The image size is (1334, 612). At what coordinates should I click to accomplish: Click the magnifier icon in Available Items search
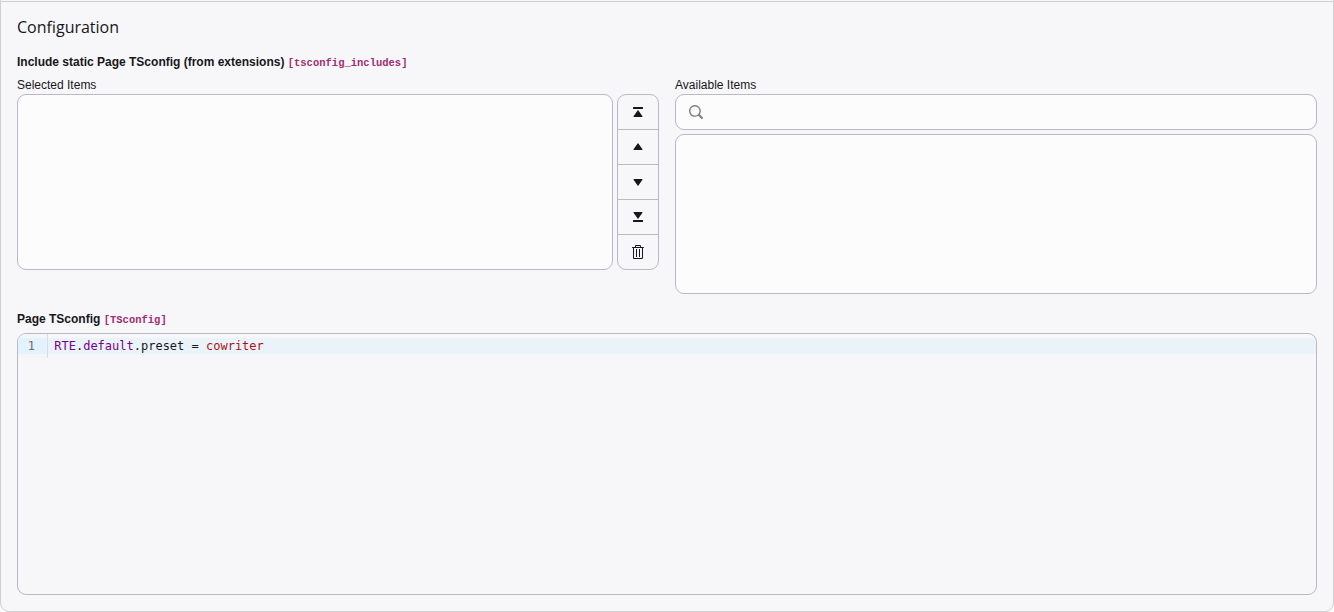tap(695, 112)
